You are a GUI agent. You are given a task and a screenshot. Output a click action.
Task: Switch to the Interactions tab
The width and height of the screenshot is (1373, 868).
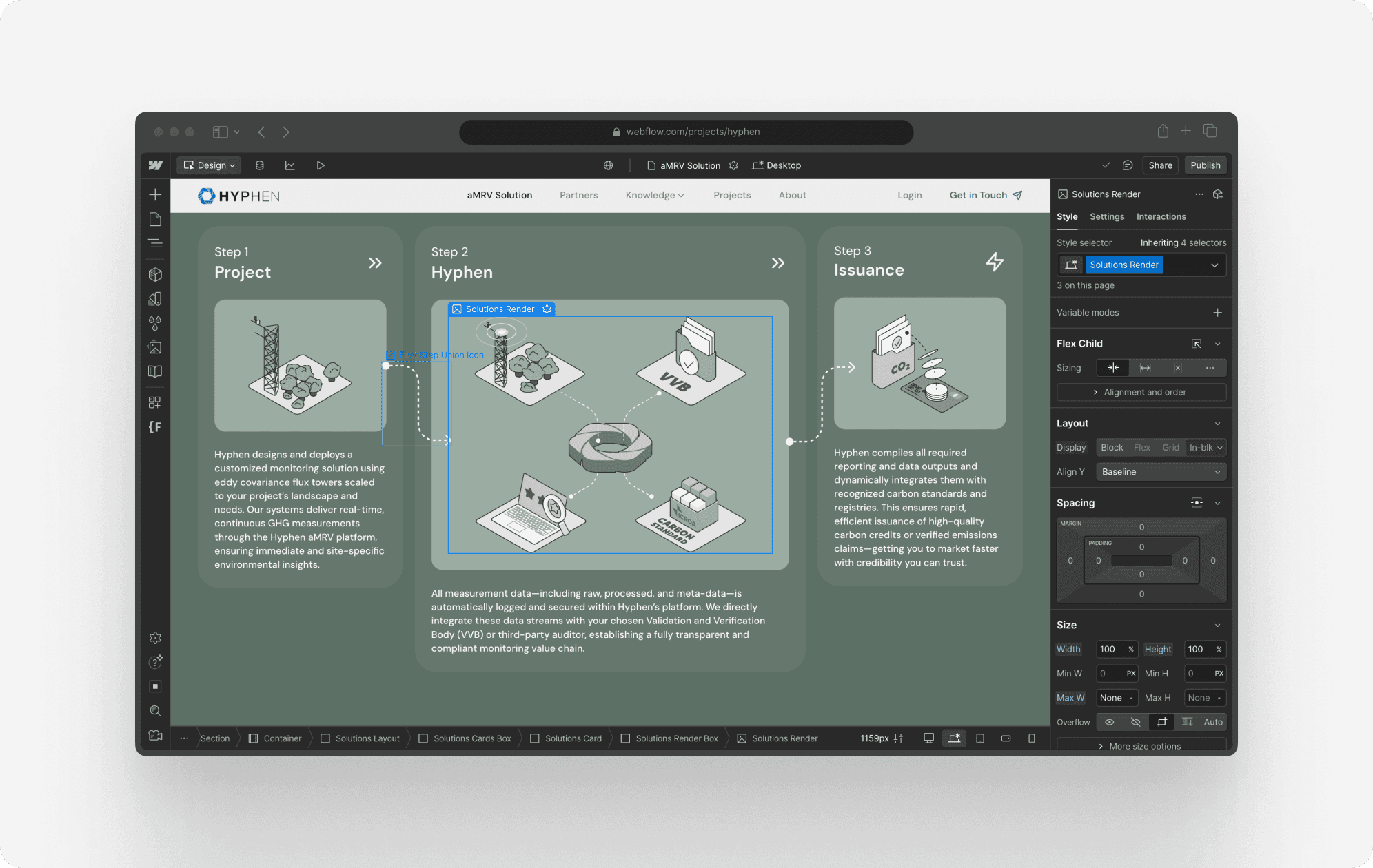point(1161,217)
